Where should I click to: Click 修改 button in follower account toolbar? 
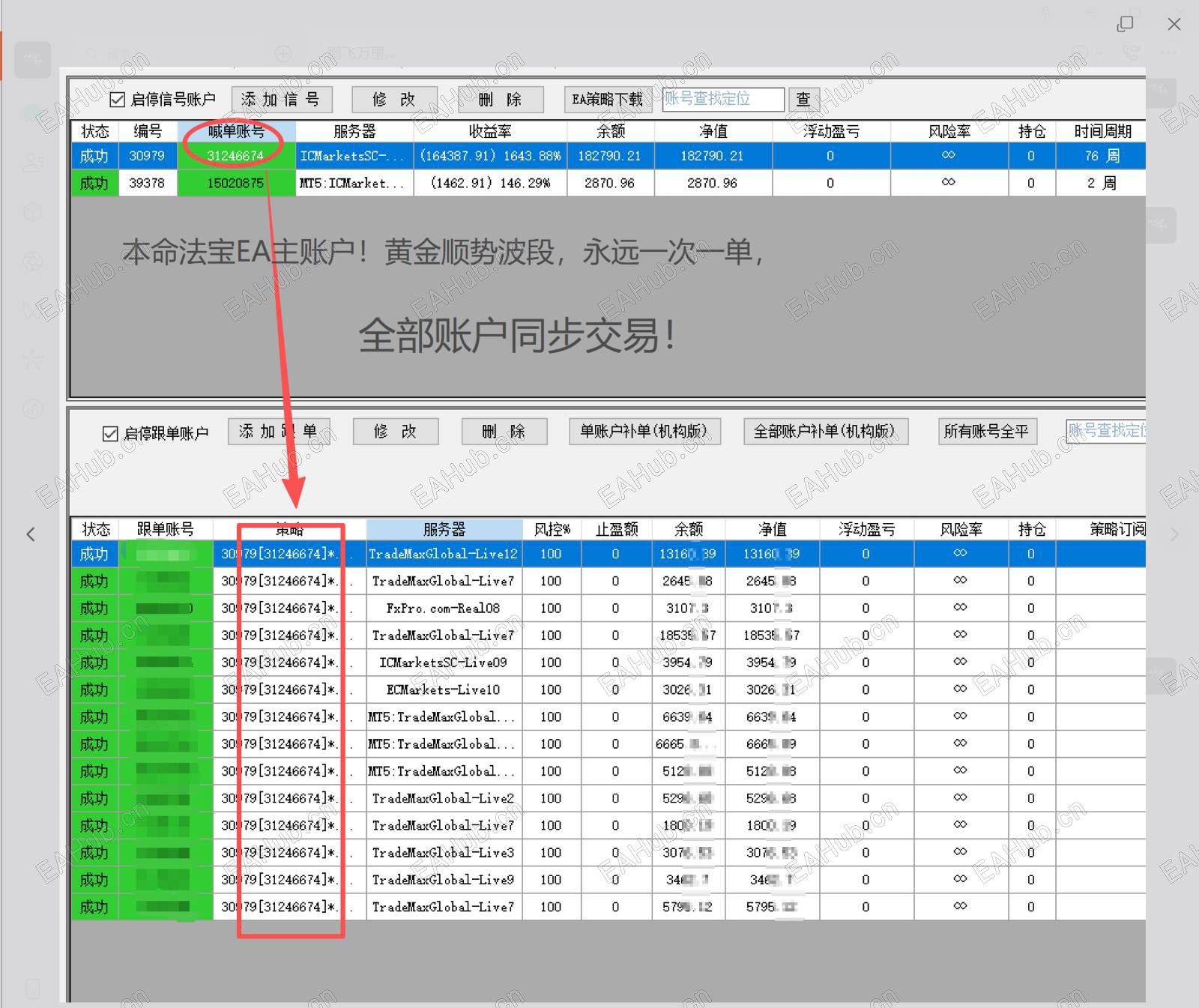(x=395, y=431)
